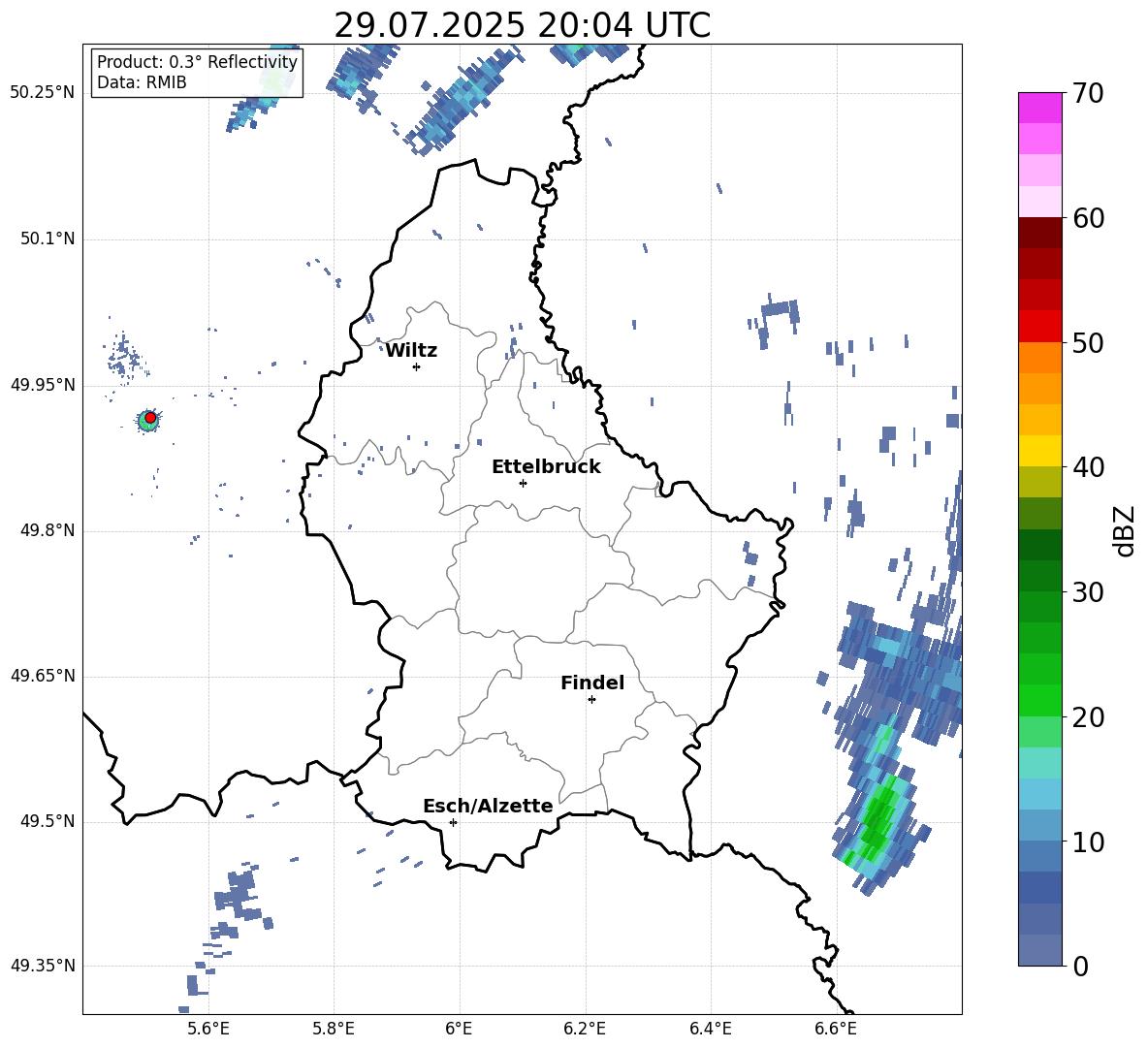This screenshot has height=1048, width=1148.
Task: Click the dark maroon swatch just below 60
Action: click(1039, 233)
